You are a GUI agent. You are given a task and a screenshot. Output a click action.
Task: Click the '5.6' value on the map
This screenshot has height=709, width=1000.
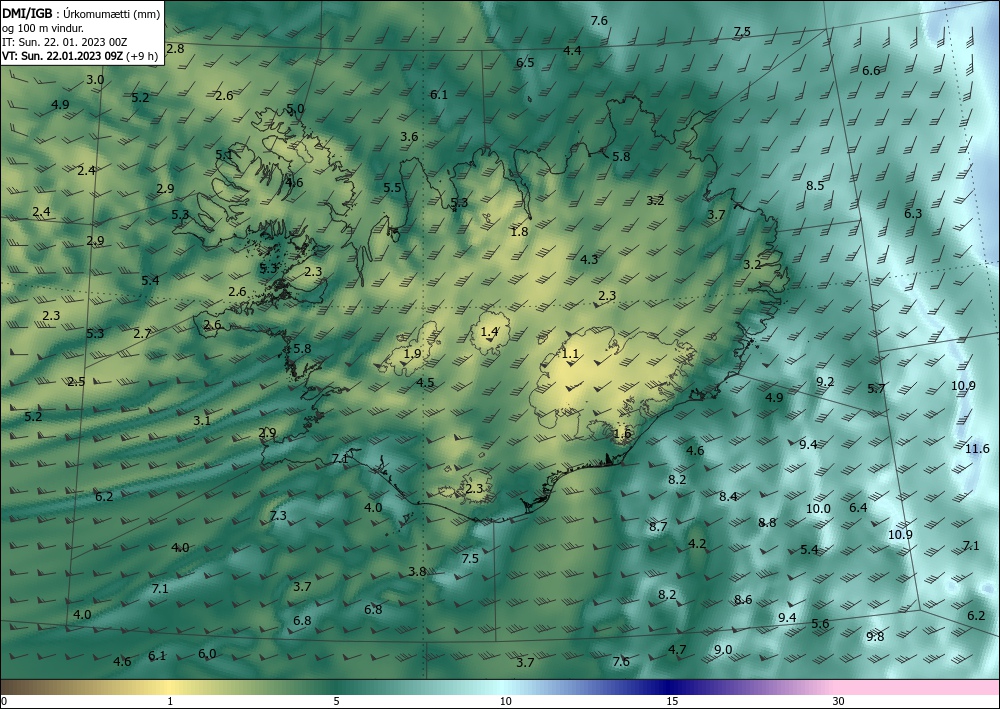click(820, 624)
